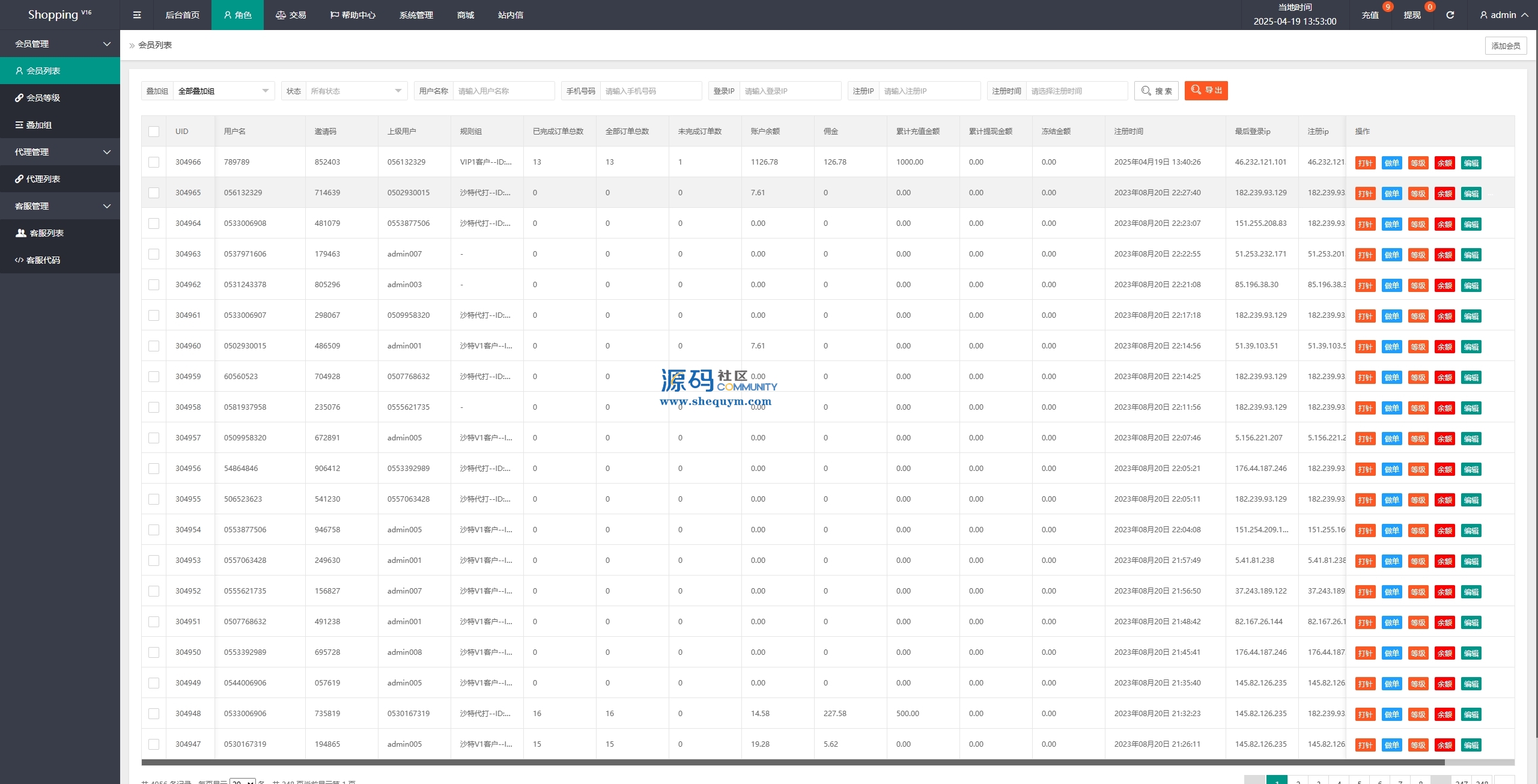Screen dimensions: 1538x784
Task: Open the 叠加组 全部叠加组 dropdown
Action: (222, 91)
